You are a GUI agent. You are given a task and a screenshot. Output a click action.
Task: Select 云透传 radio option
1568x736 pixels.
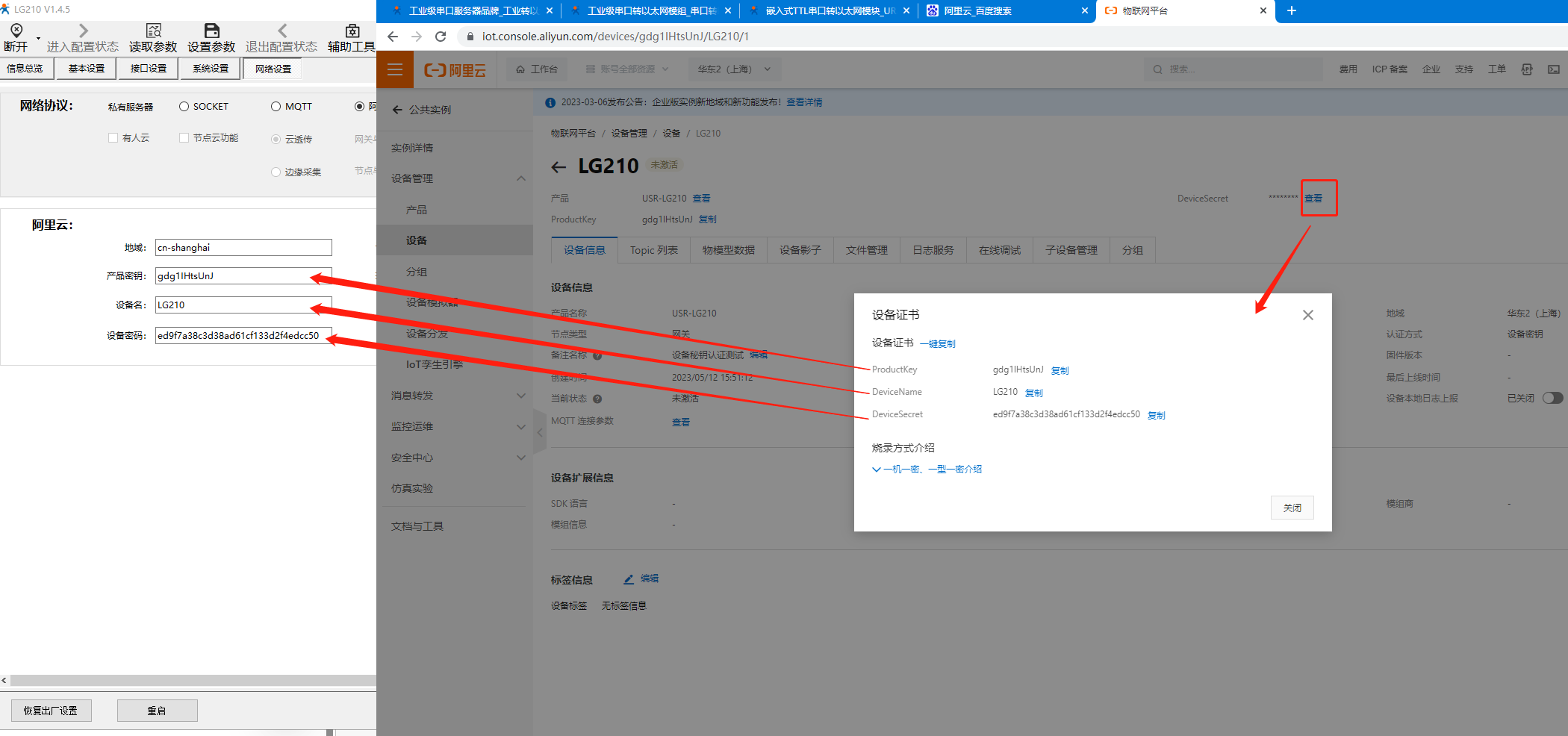tap(276, 140)
